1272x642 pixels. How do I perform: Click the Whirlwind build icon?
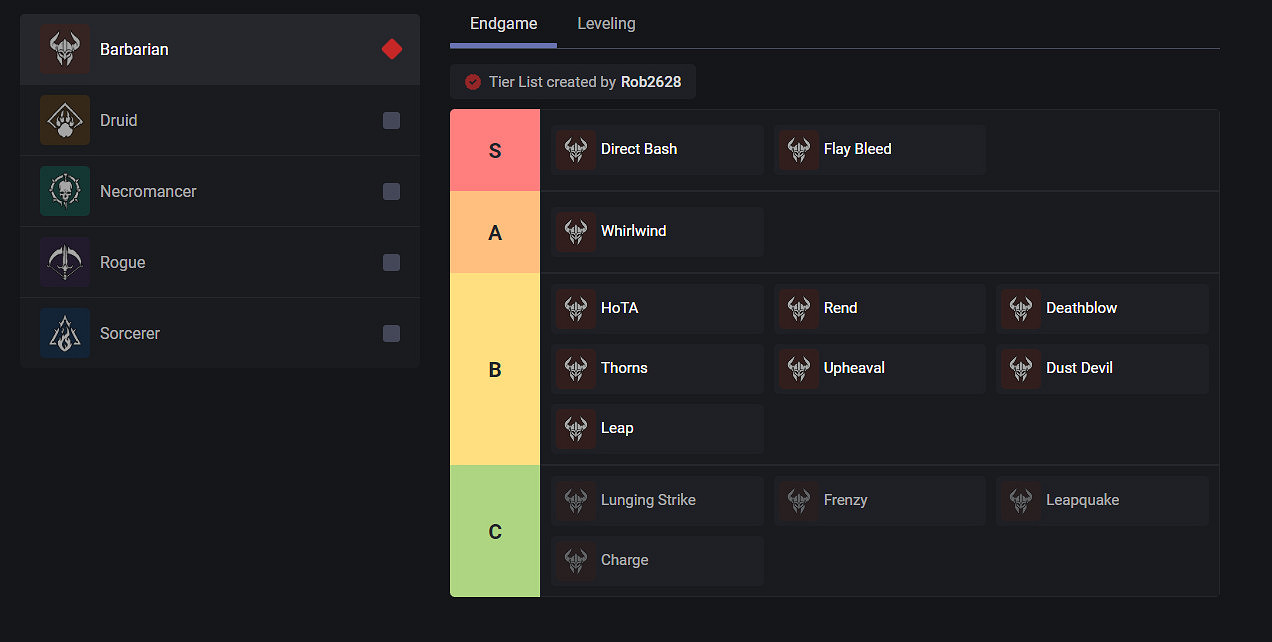(x=576, y=232)
